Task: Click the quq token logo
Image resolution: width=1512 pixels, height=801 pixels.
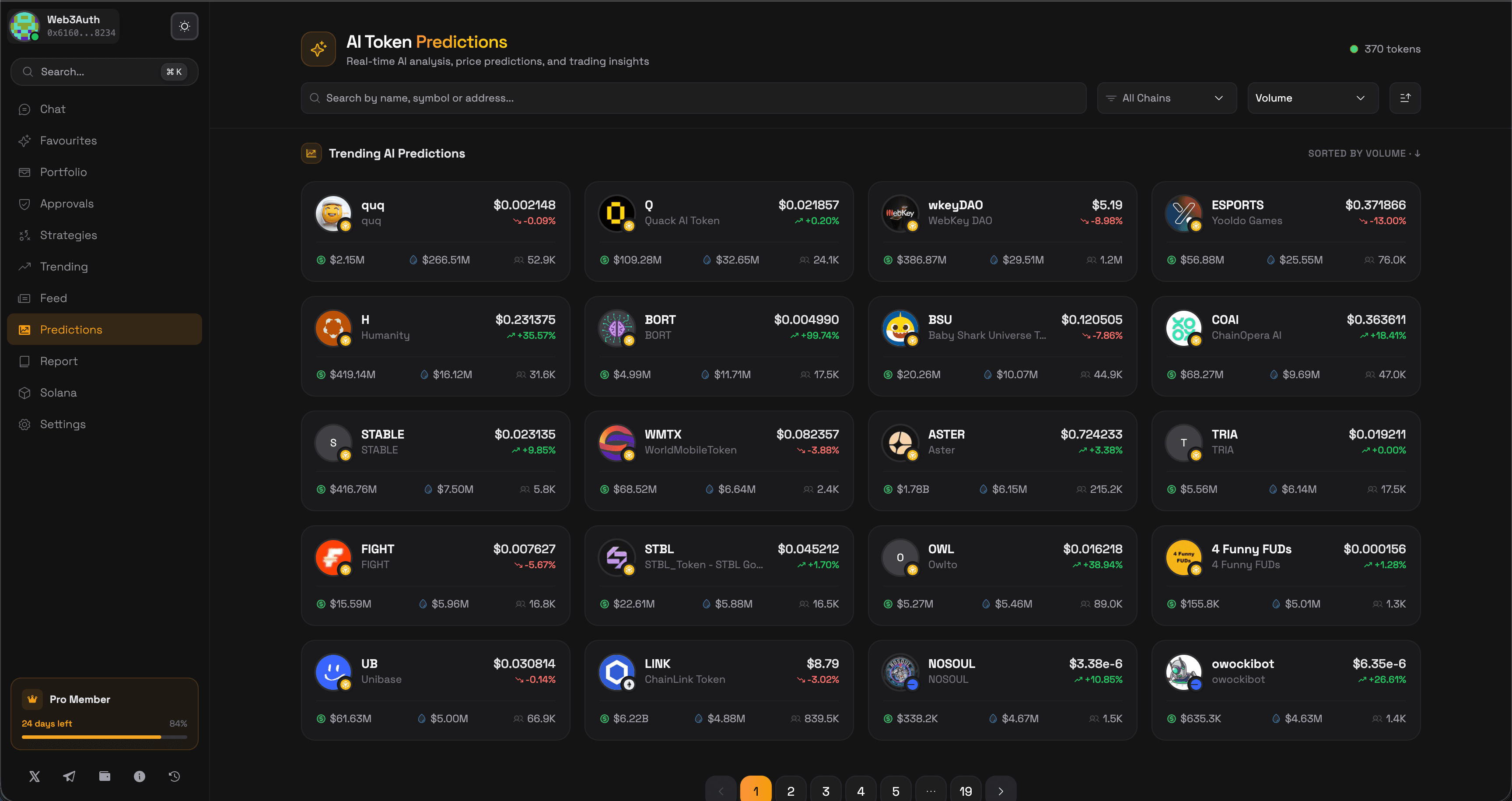Action: pyautogui.click(x=333, y=213)
